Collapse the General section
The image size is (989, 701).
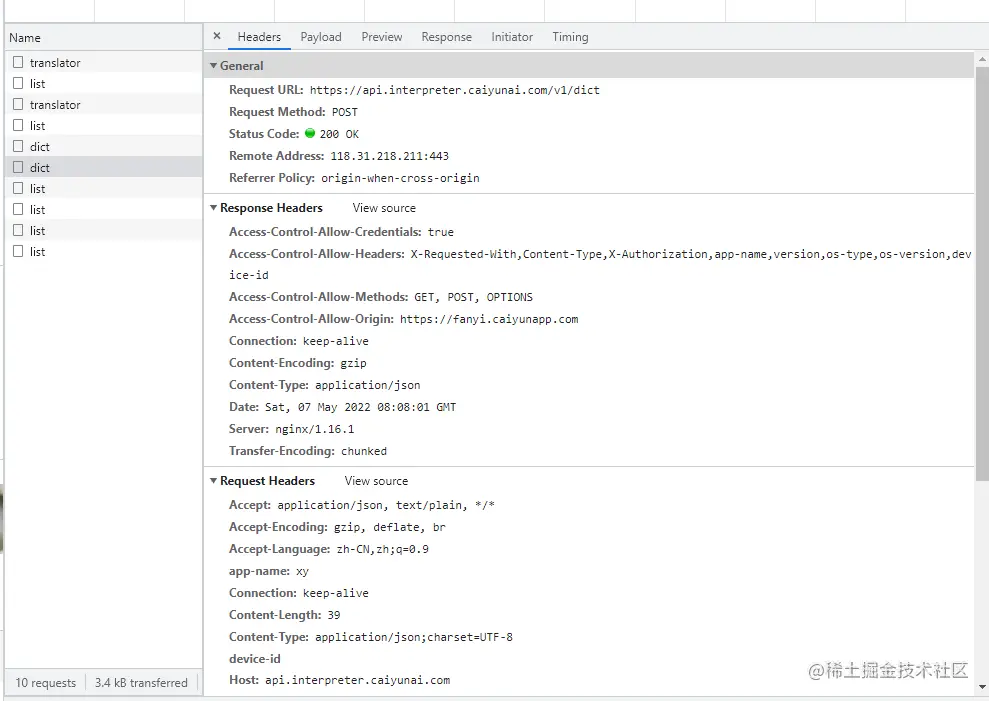[213, 66]
